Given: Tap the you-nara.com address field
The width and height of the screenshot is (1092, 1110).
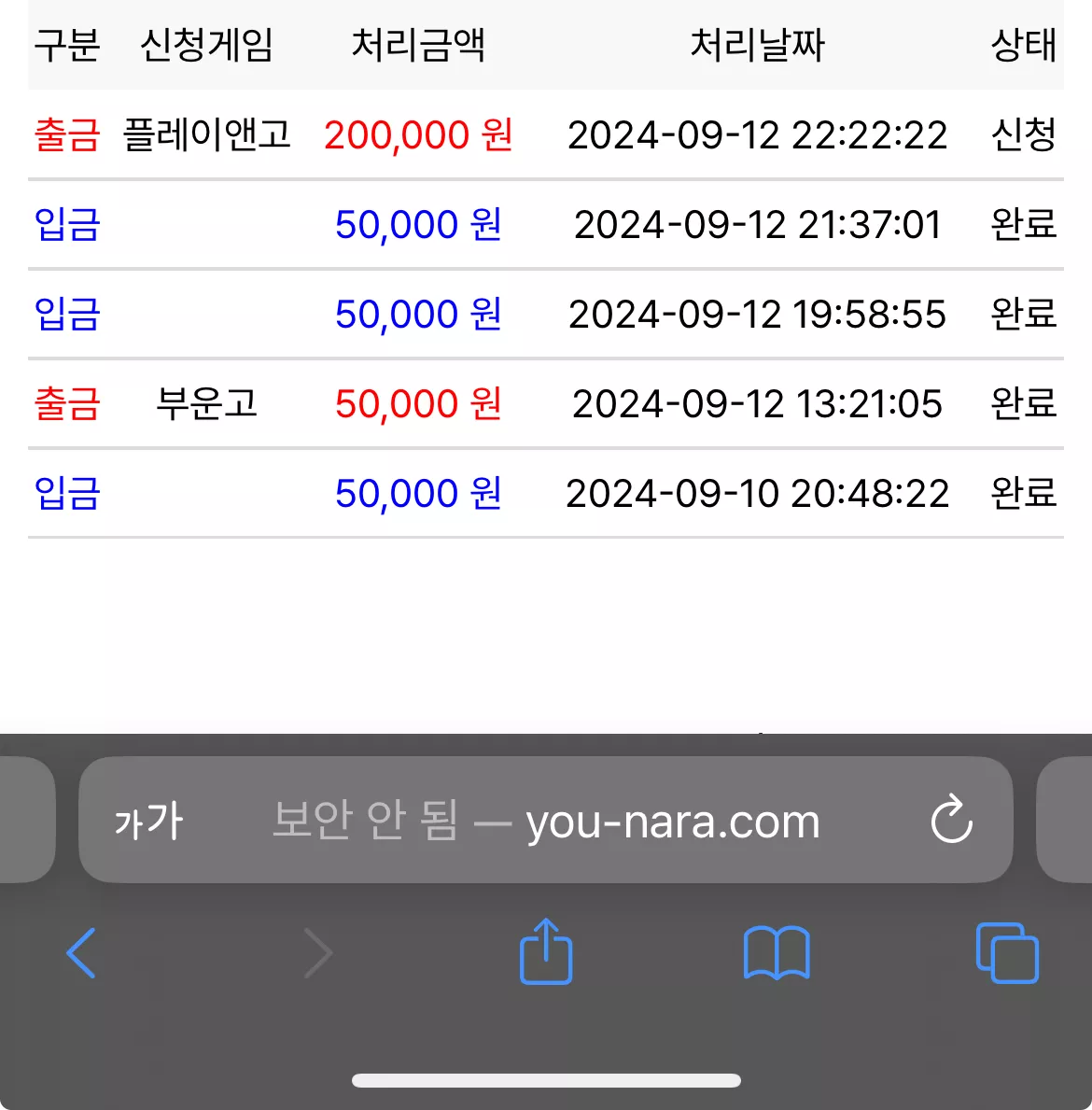Looking at the screenshot, I should [x=546, y=820].
